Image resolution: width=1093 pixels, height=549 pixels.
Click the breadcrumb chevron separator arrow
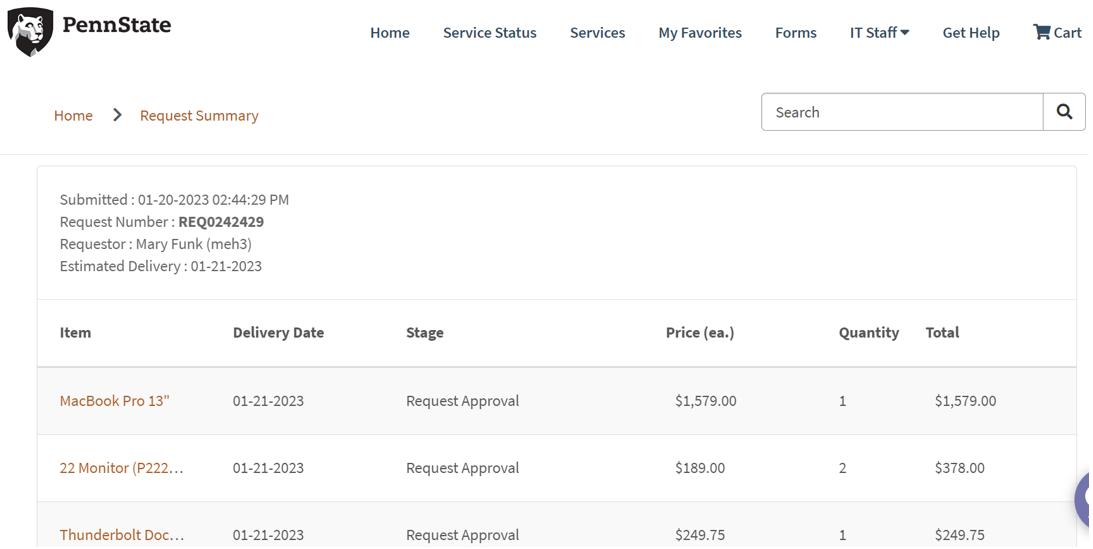pyautogui.click(x=117, y=115)
